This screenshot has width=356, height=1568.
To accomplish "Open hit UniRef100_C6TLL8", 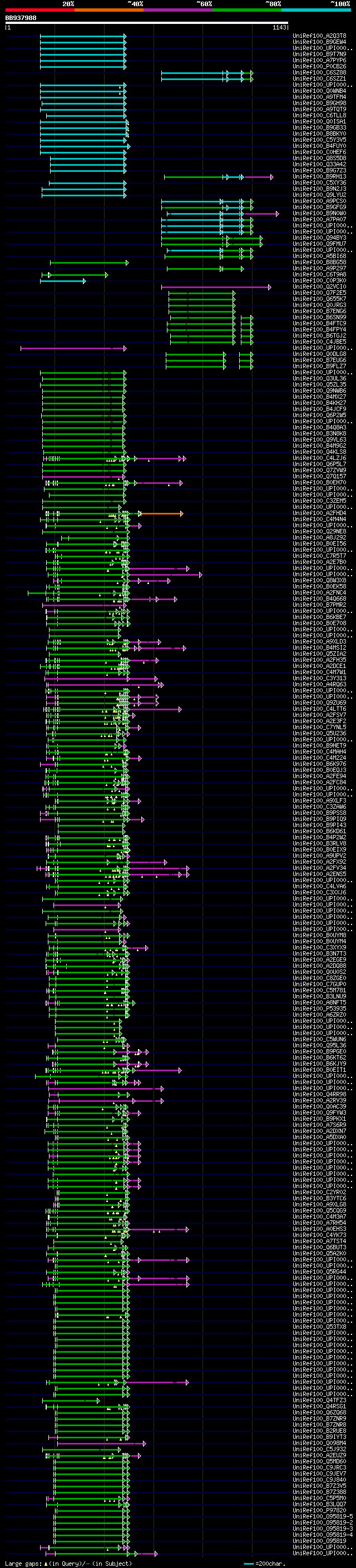I will (x=319, y=115).
